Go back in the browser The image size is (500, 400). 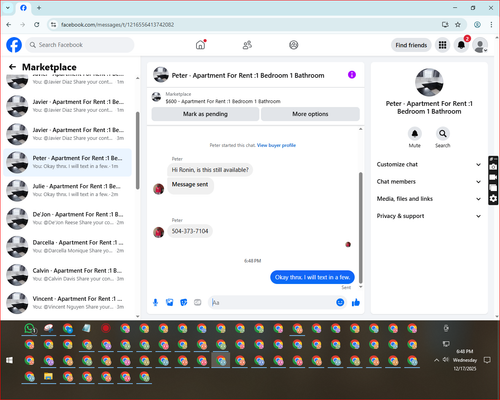coord(9,24)
